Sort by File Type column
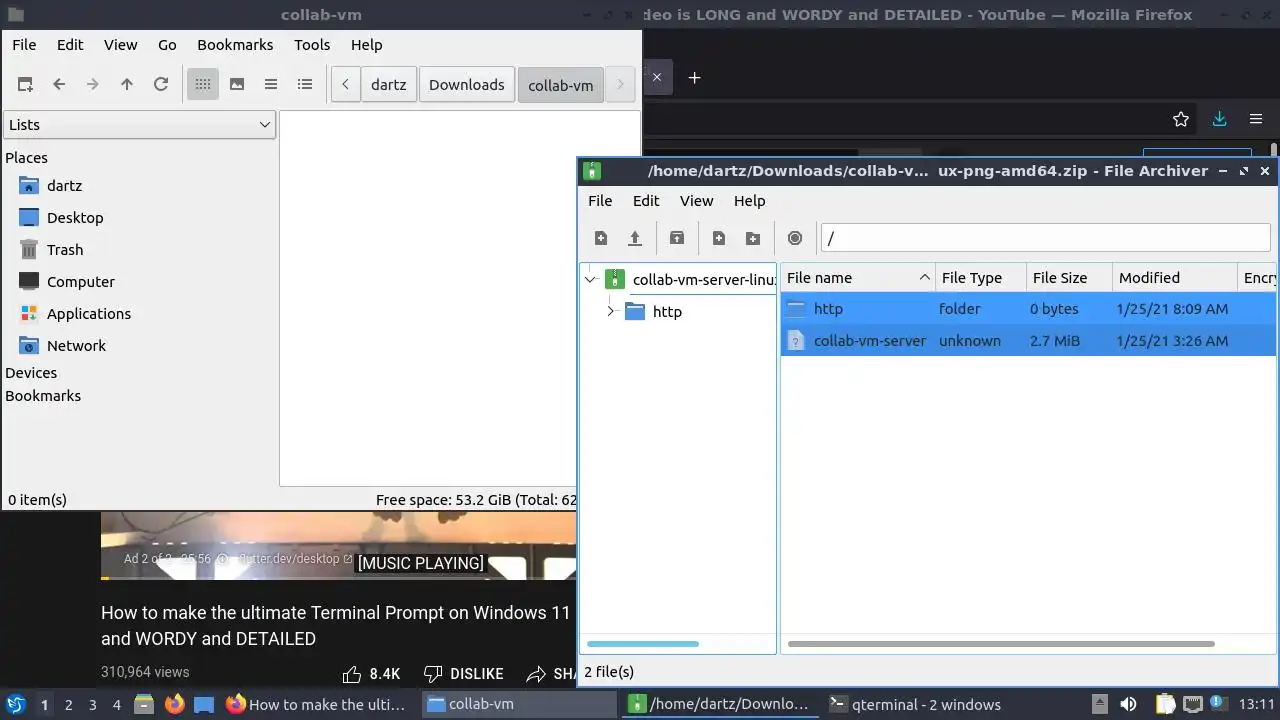1280x720 pixels. point(981,278)
